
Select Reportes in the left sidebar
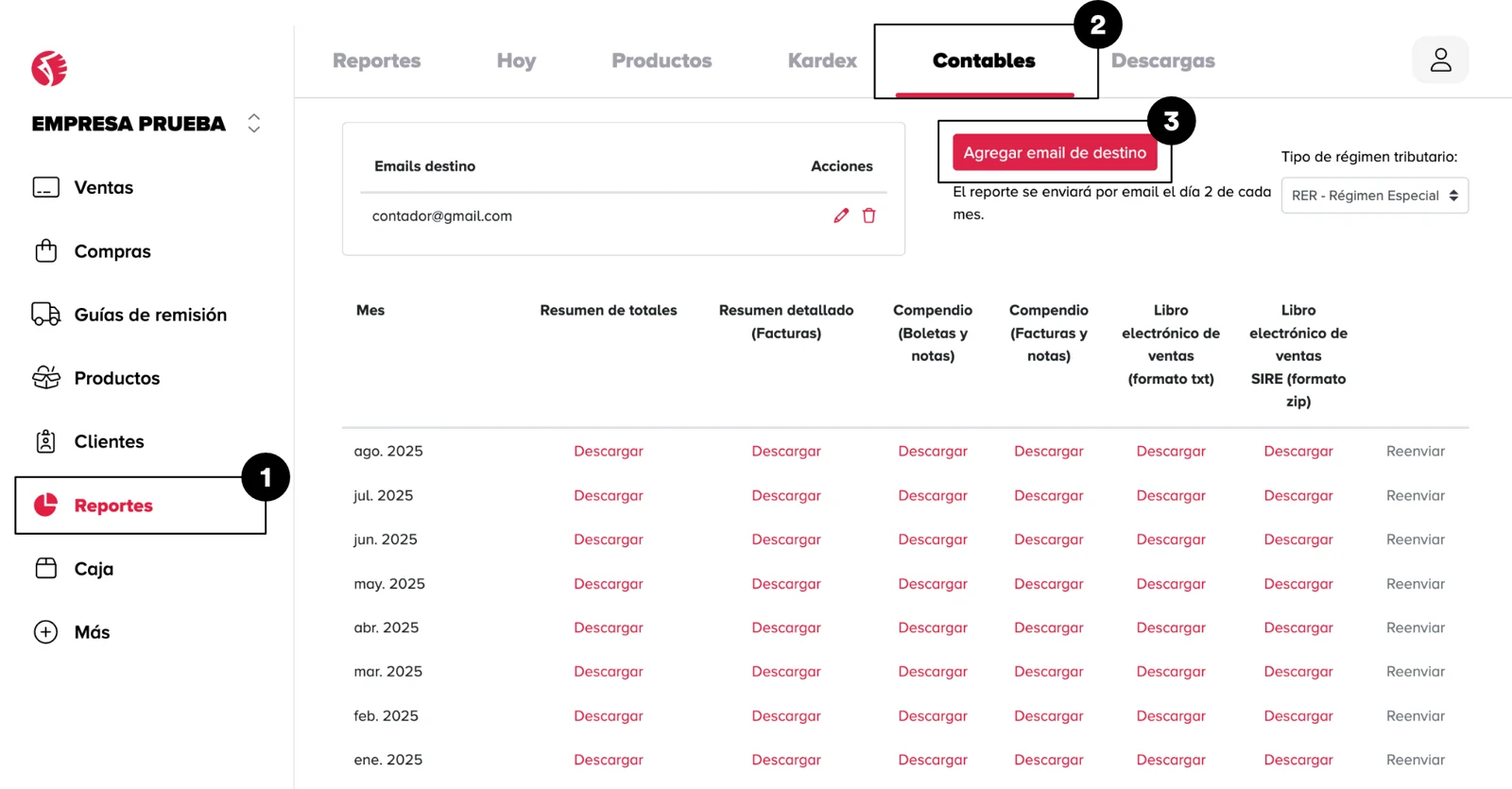tap(113, 506)
